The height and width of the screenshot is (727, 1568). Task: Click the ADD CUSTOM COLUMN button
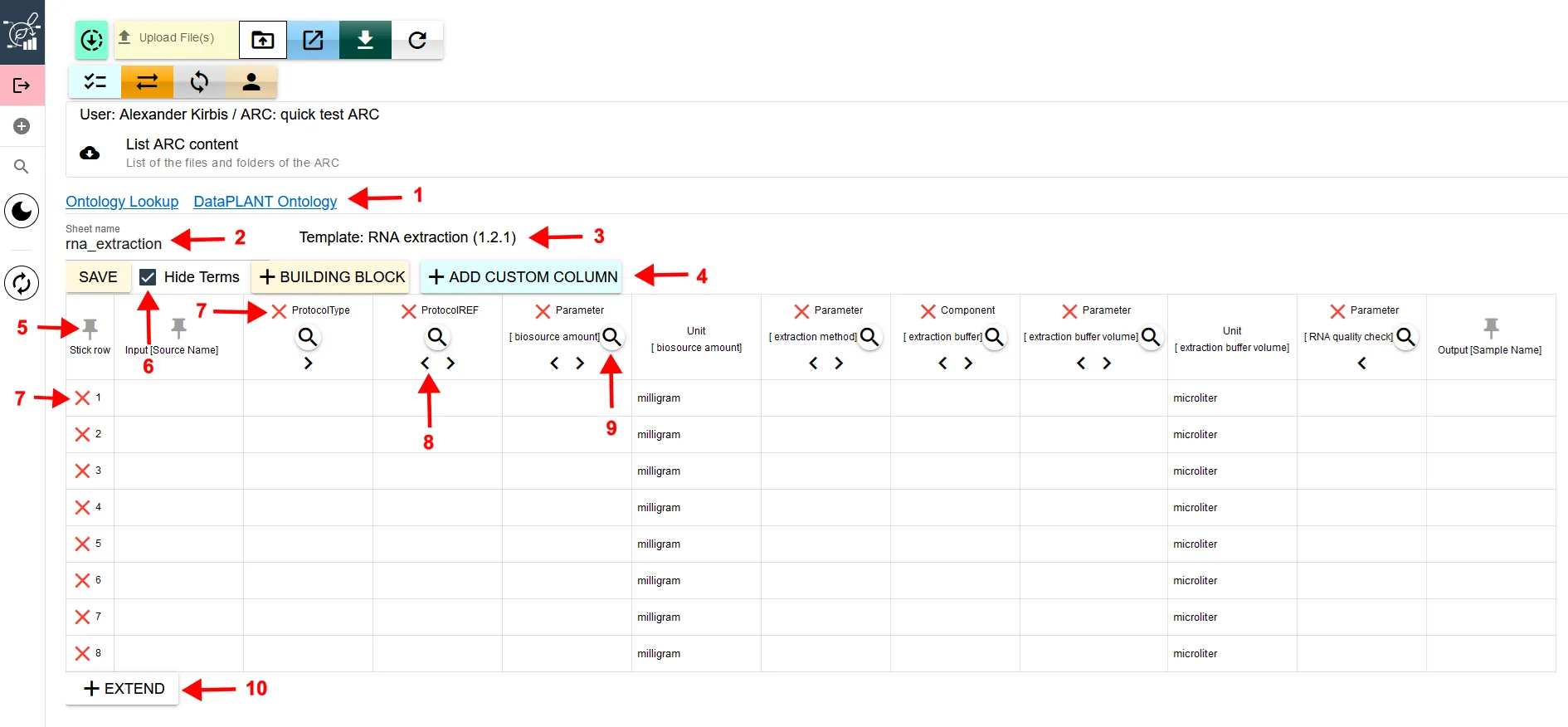pyautogui.click(x=523, y=277)
